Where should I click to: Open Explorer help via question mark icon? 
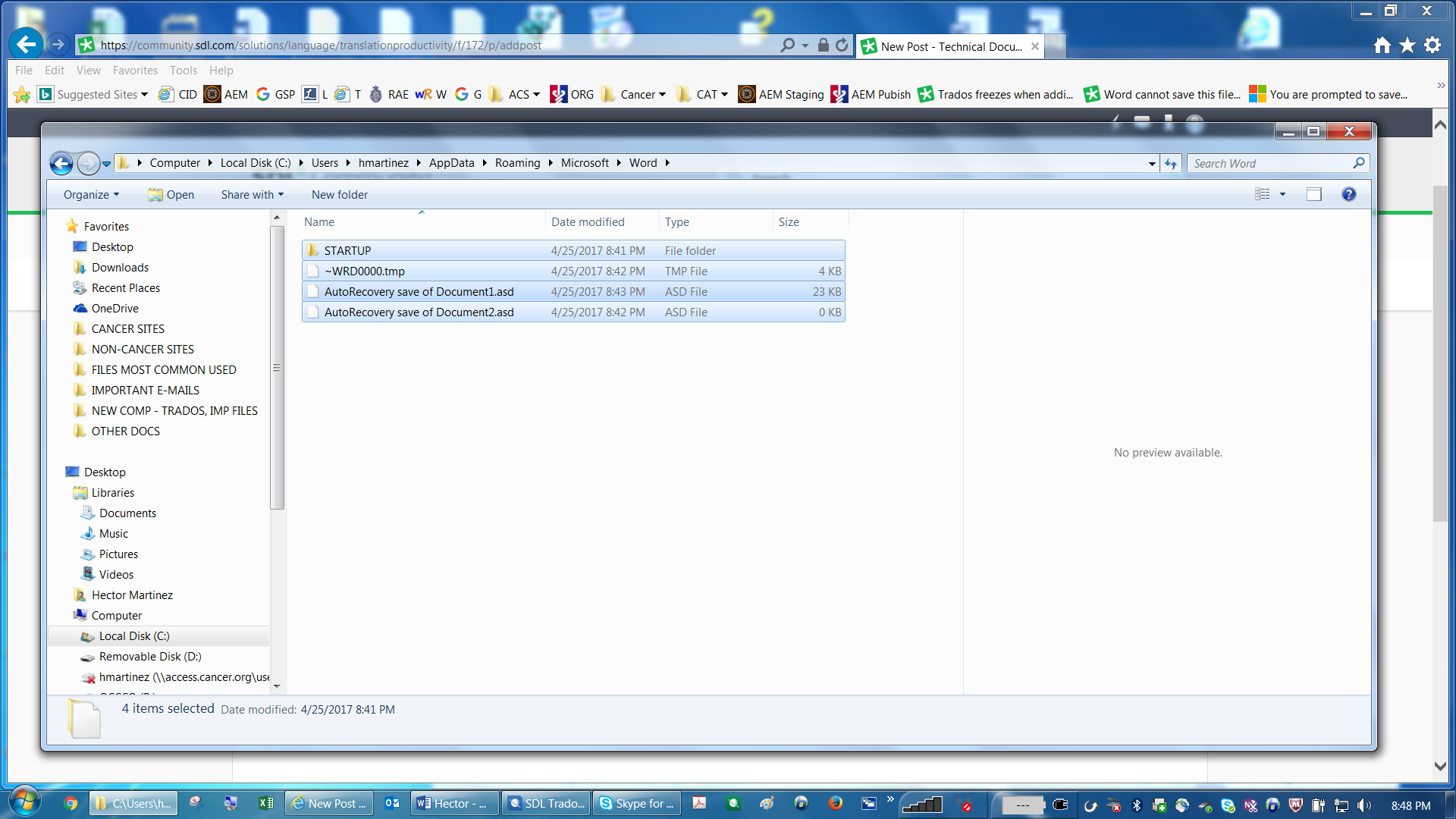1348,194
